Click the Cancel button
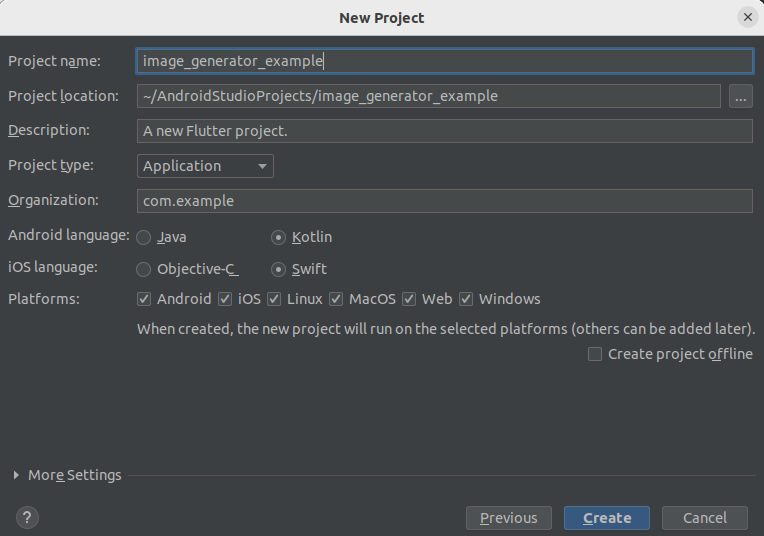 (705, 518)
